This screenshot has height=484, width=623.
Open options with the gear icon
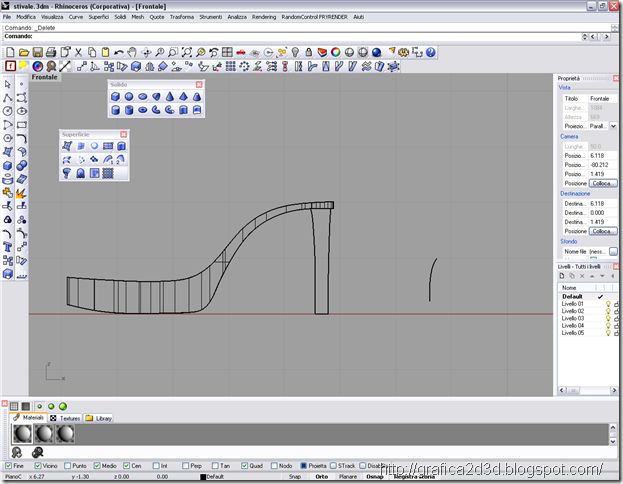(404, 52)
